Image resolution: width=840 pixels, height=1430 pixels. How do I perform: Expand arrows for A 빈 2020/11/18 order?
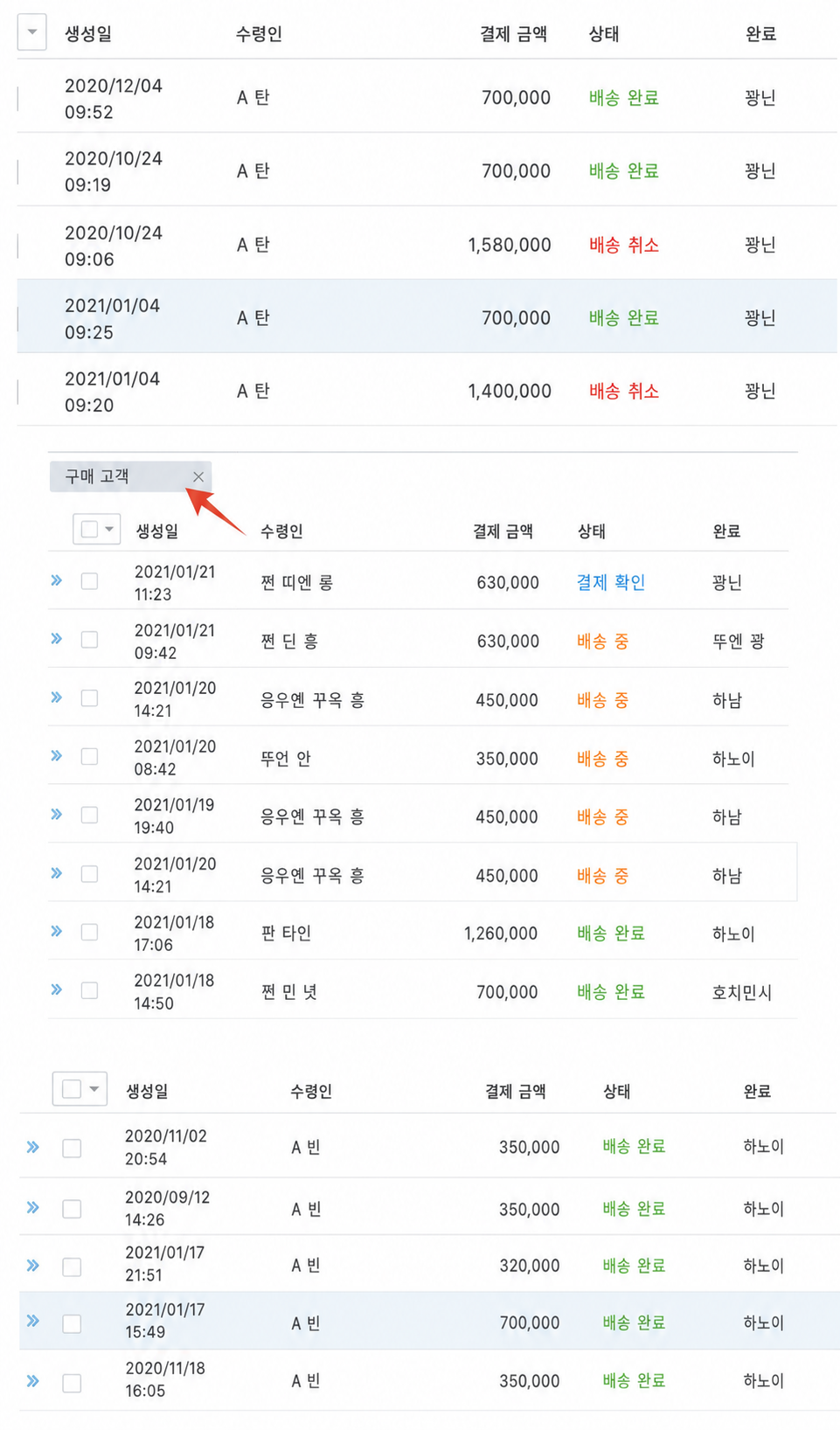[33, 1381]
